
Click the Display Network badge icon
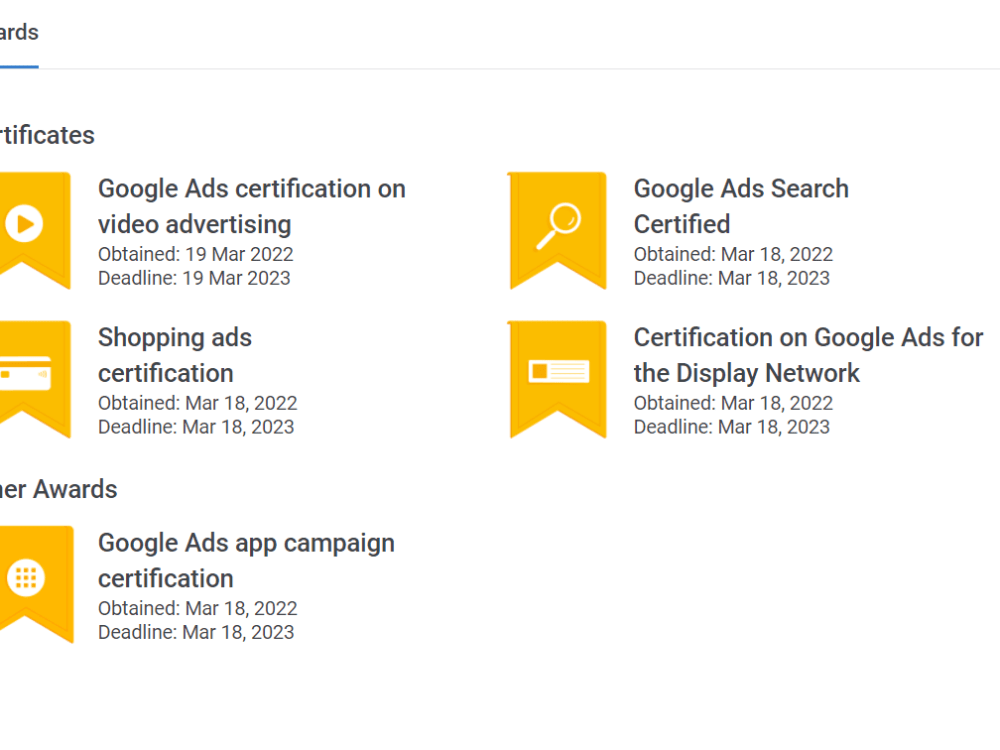pyautogui.click(x=557, y=379)
